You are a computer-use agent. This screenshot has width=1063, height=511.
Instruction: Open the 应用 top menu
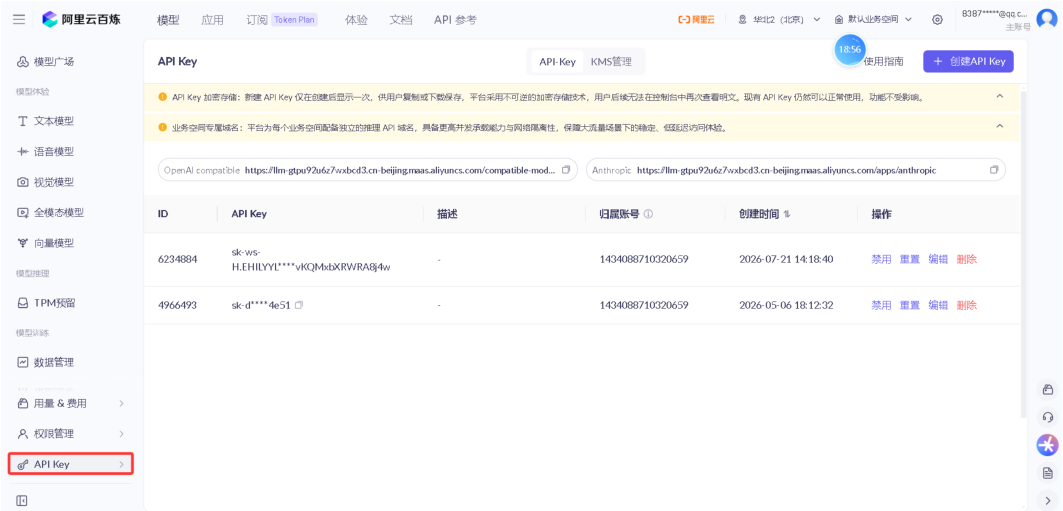pos(212,20)
